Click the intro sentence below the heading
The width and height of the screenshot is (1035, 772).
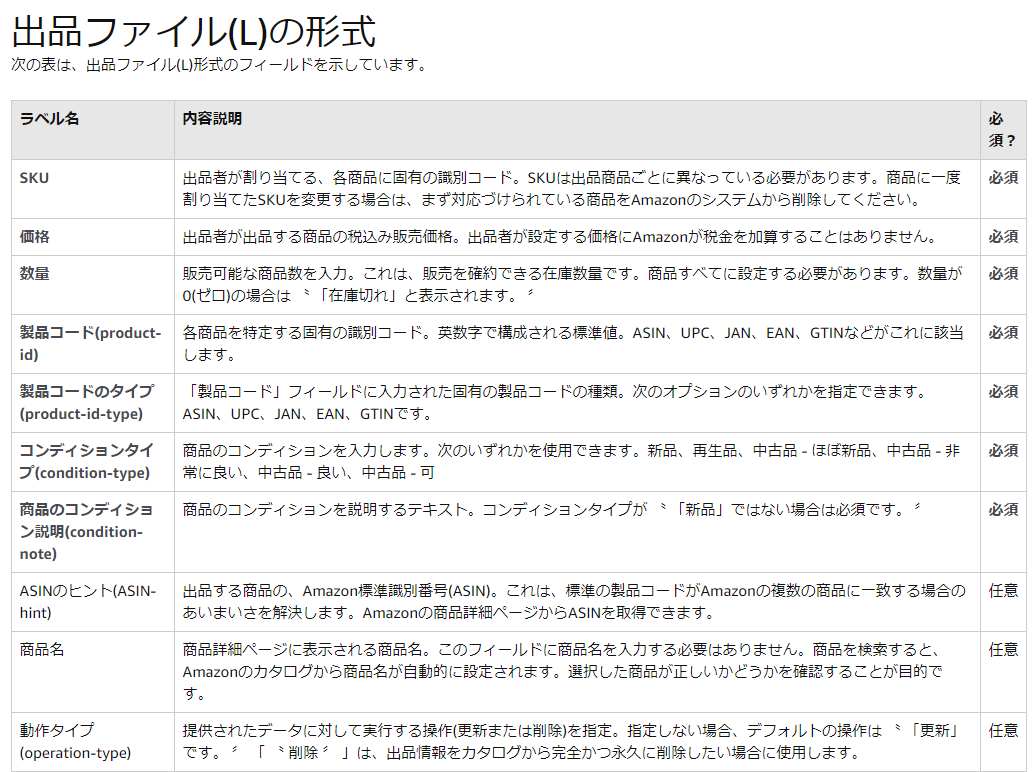219,65
